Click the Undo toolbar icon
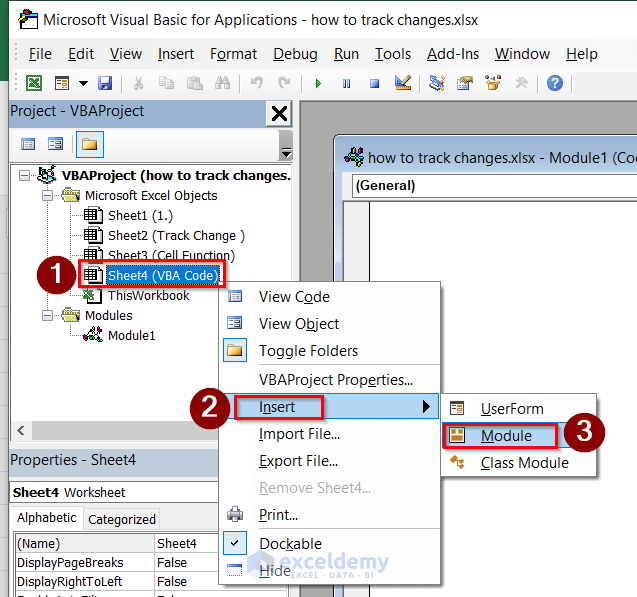637x597 pixels. click(256, 83)
